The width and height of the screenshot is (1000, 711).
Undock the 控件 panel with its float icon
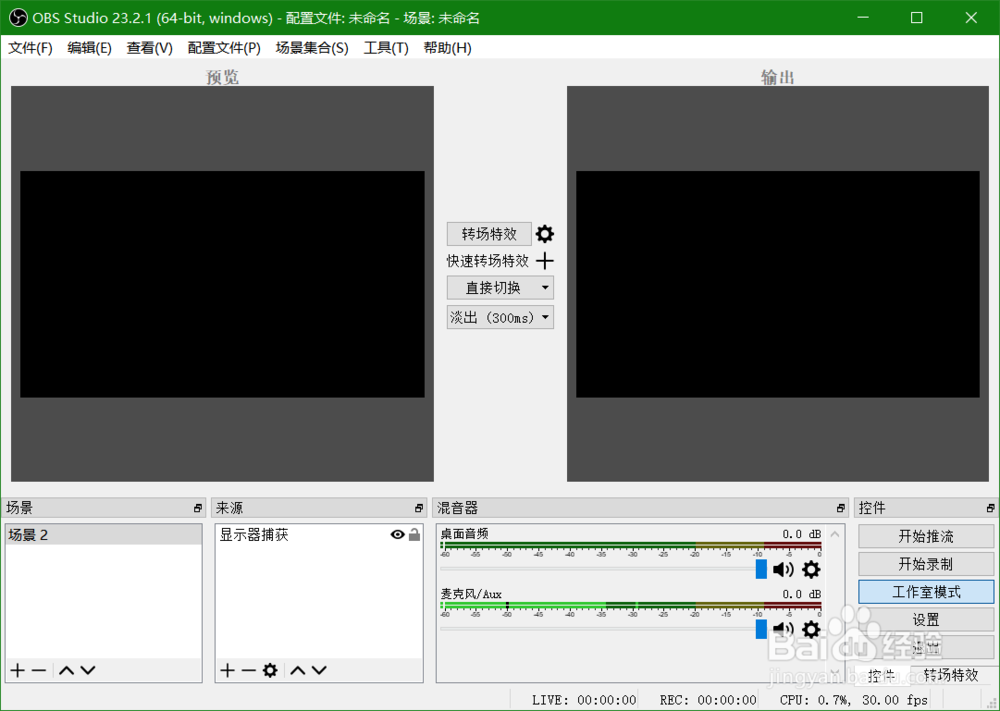pos(990,508)
